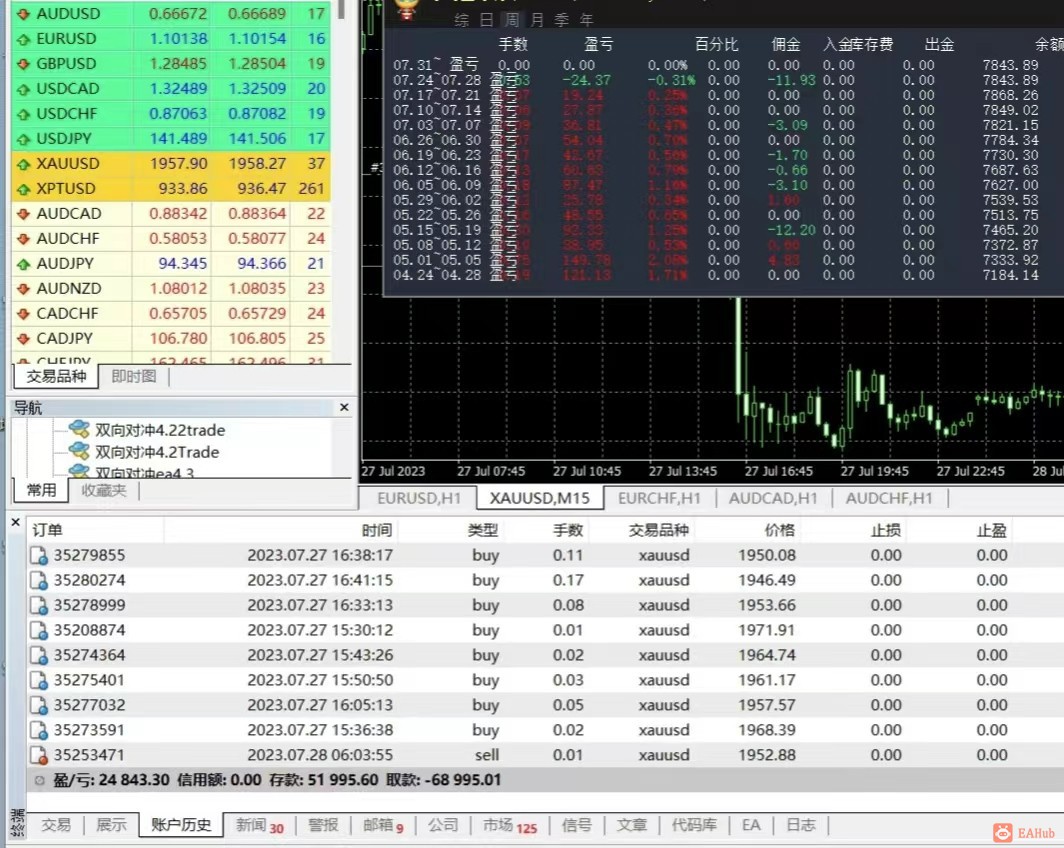Click the order icon for 35277032
This screenshot has width=1064, height=848.
(x=39, y=706)
